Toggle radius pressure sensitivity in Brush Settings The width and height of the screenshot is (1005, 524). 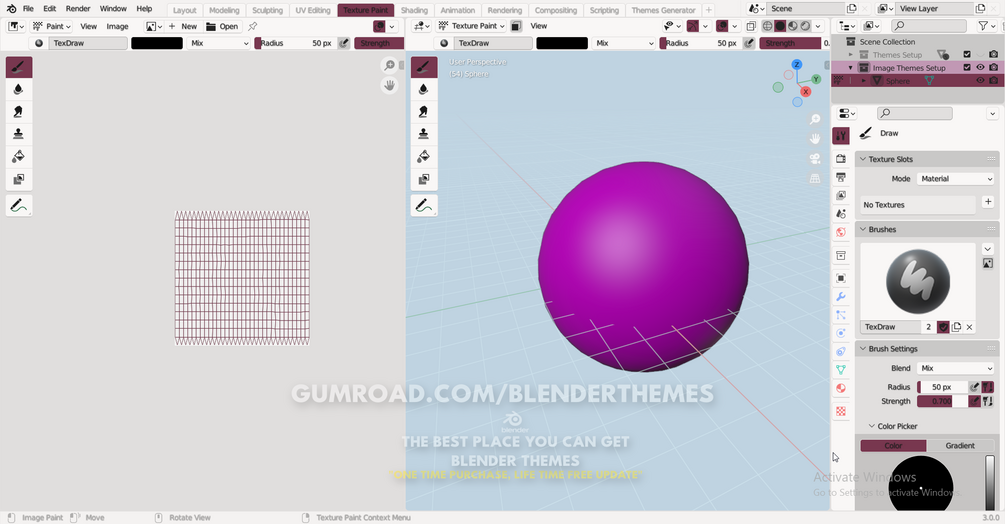pos(974,387)
